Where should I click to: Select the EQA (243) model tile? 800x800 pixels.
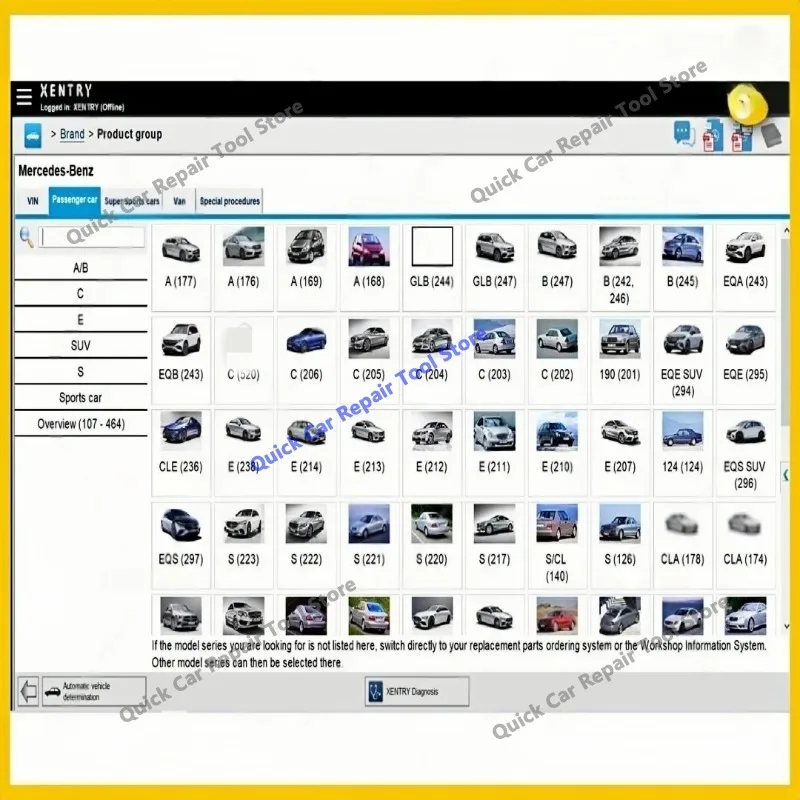pyautogui.click(x=745, y=267)
